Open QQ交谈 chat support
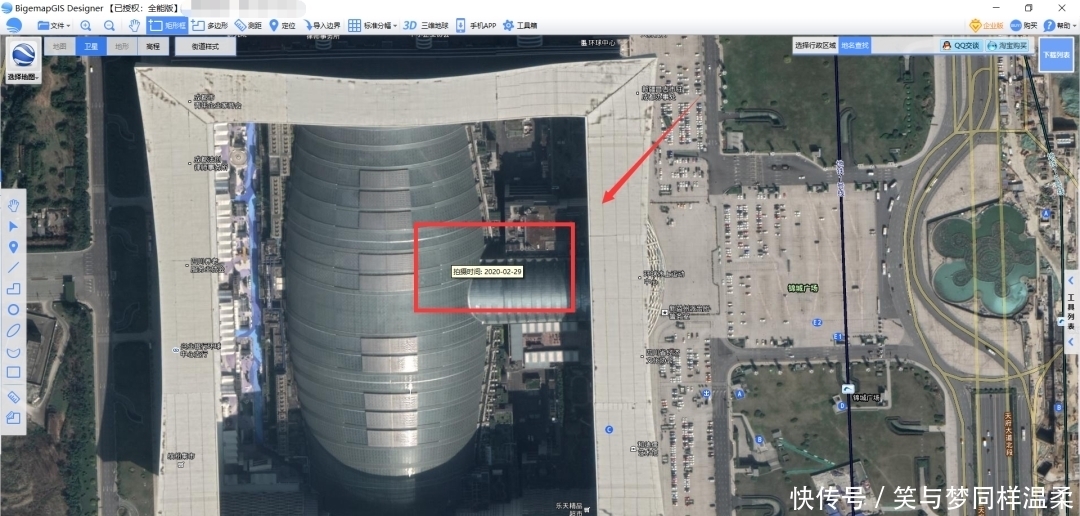 click(x=961, y=45)
